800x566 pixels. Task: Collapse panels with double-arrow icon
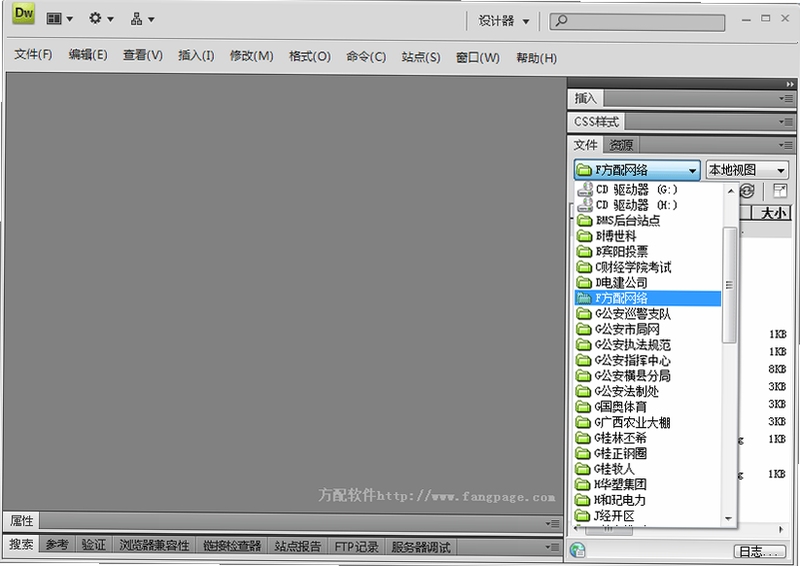coord(790,84)
